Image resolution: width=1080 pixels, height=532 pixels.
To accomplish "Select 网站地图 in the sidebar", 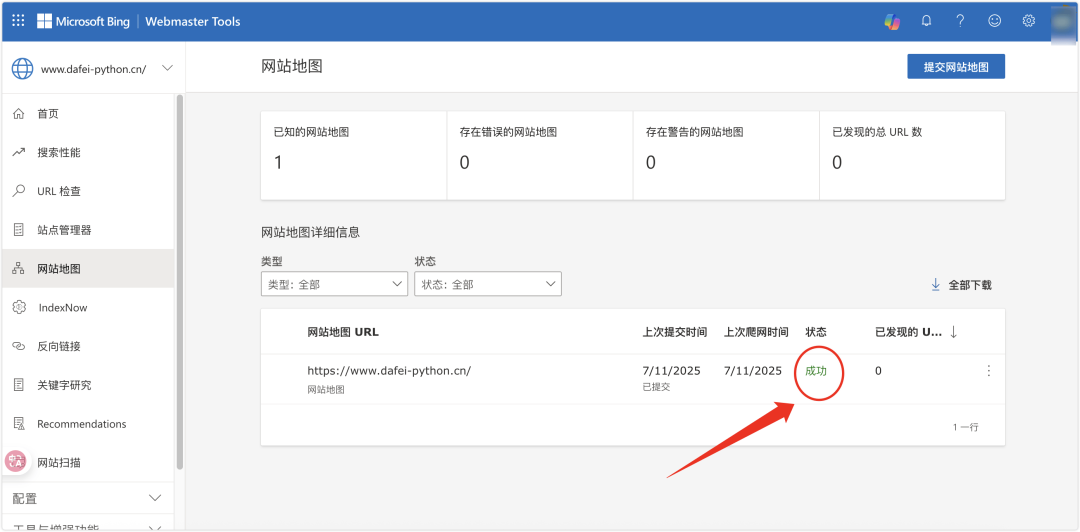I will [87, 268].
